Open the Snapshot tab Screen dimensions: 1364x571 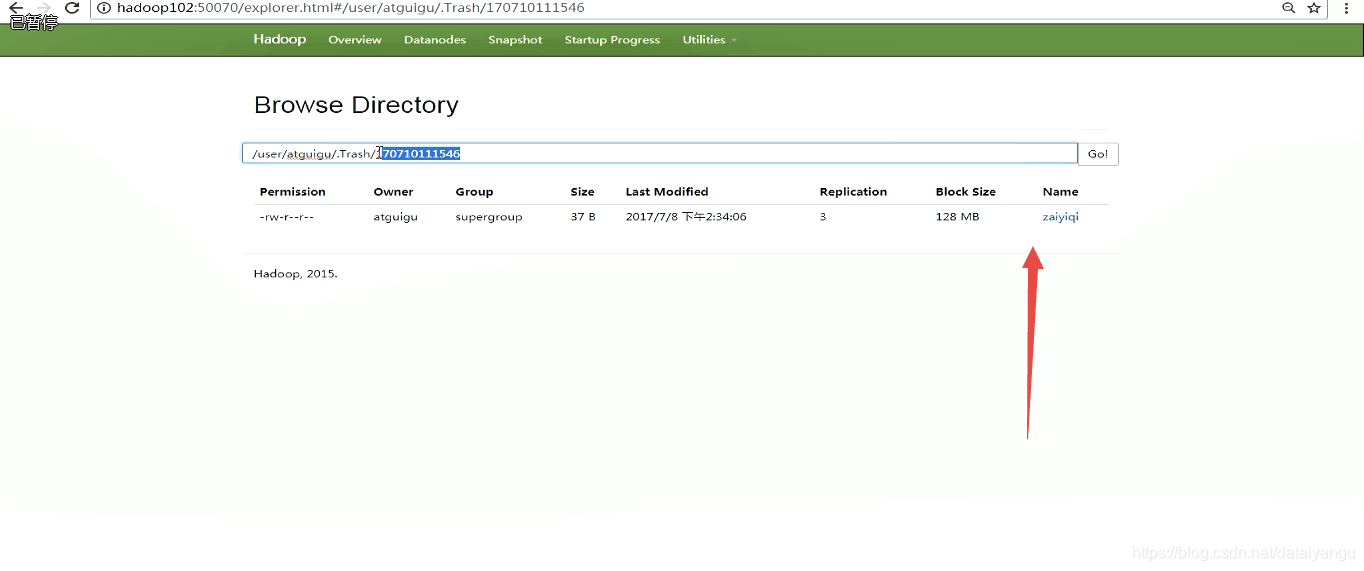tap(515, 40)
